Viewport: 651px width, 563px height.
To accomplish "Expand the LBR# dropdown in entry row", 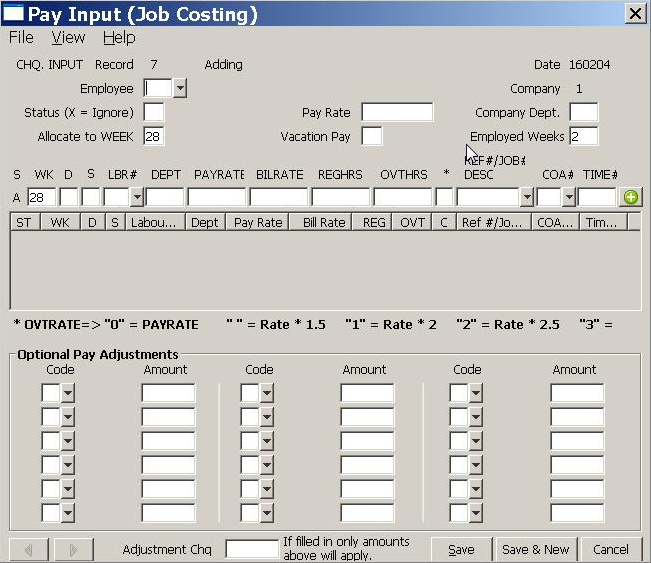I will pyautogui.click(x=137, y=197).
